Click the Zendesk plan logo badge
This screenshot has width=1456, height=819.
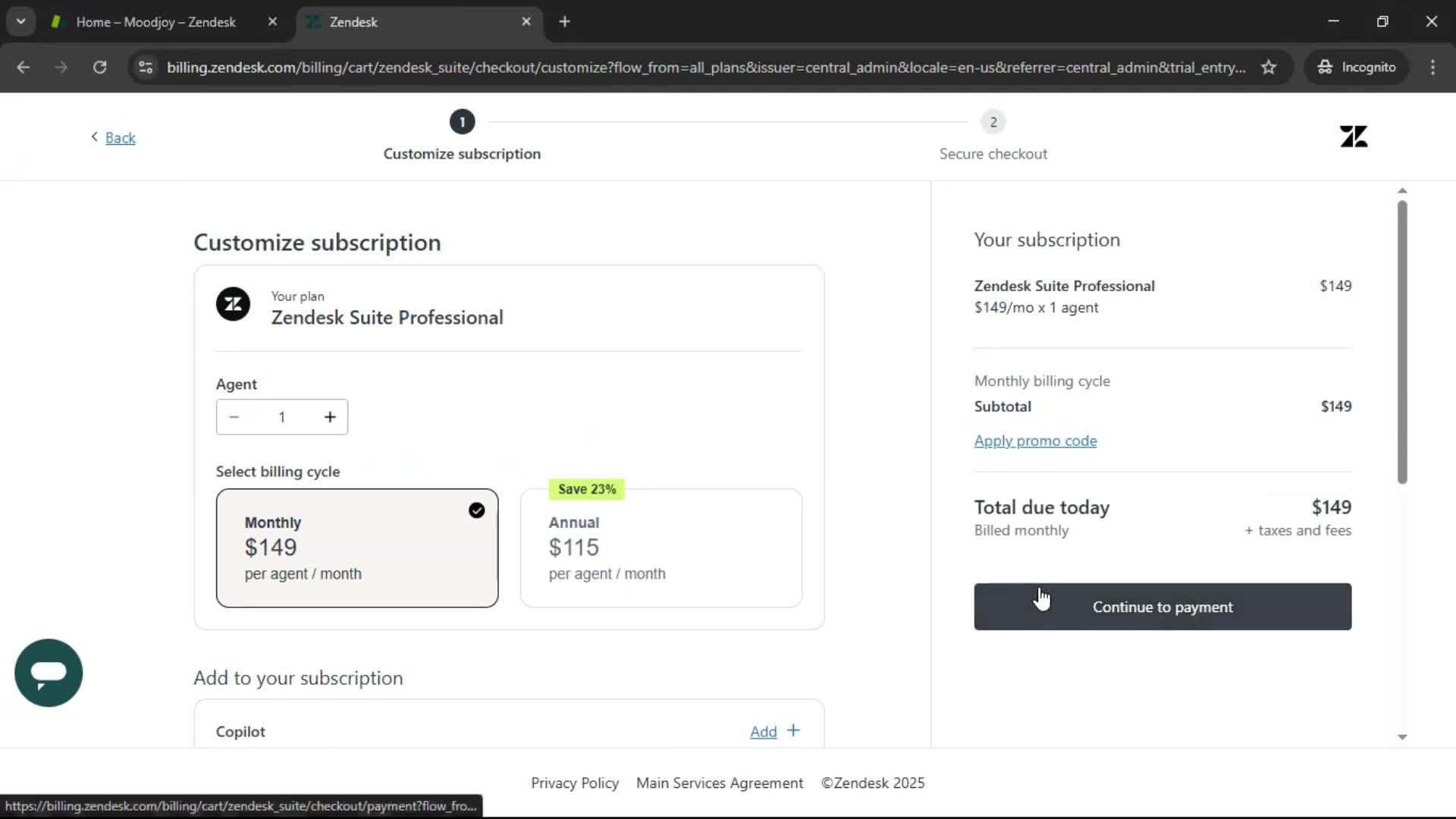click(233, 304)
